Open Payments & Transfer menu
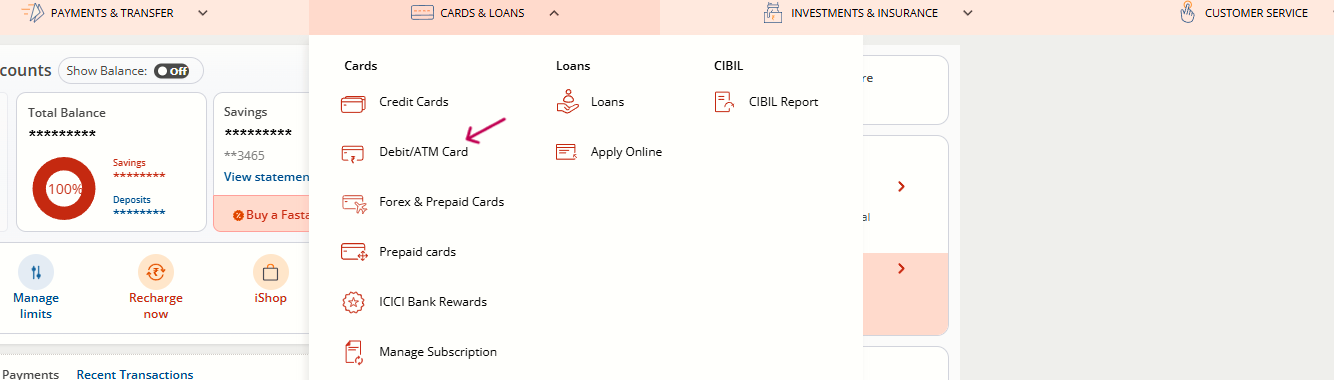Viewport: 1334px width, 380px height. (112, 13)
